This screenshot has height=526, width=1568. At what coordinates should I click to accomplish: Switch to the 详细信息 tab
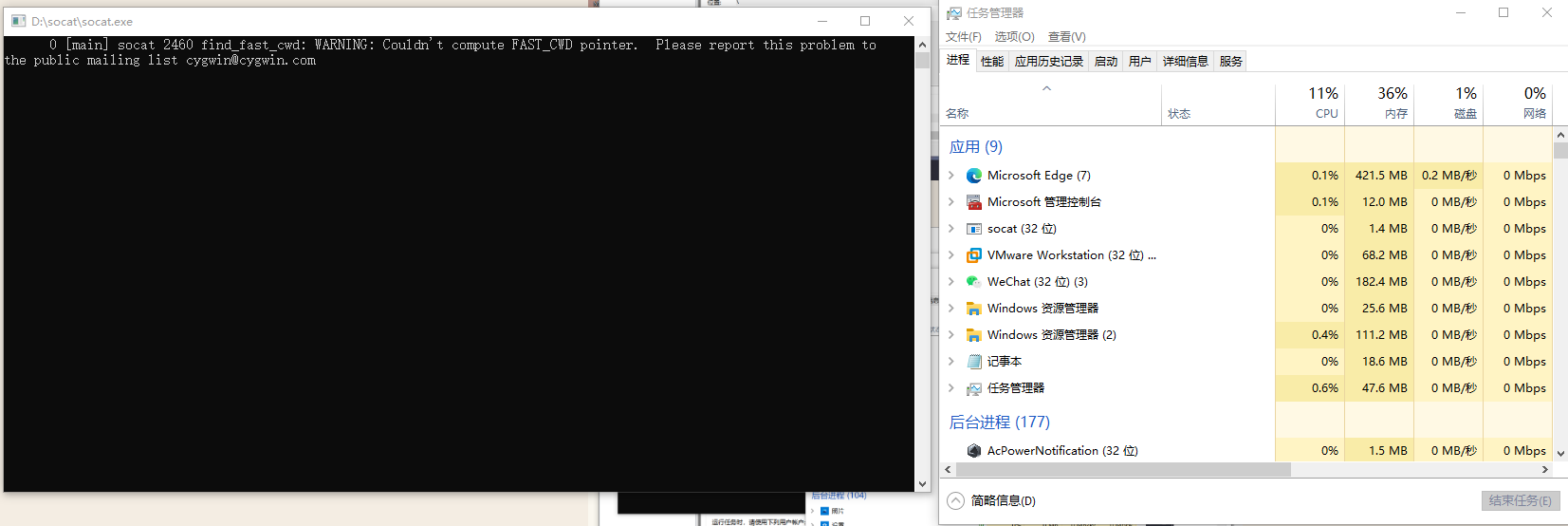point(1186,62)
